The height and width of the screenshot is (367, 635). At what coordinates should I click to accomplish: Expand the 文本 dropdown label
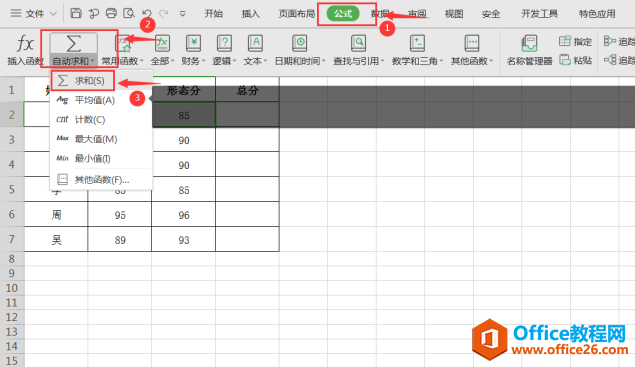point(255,61)
